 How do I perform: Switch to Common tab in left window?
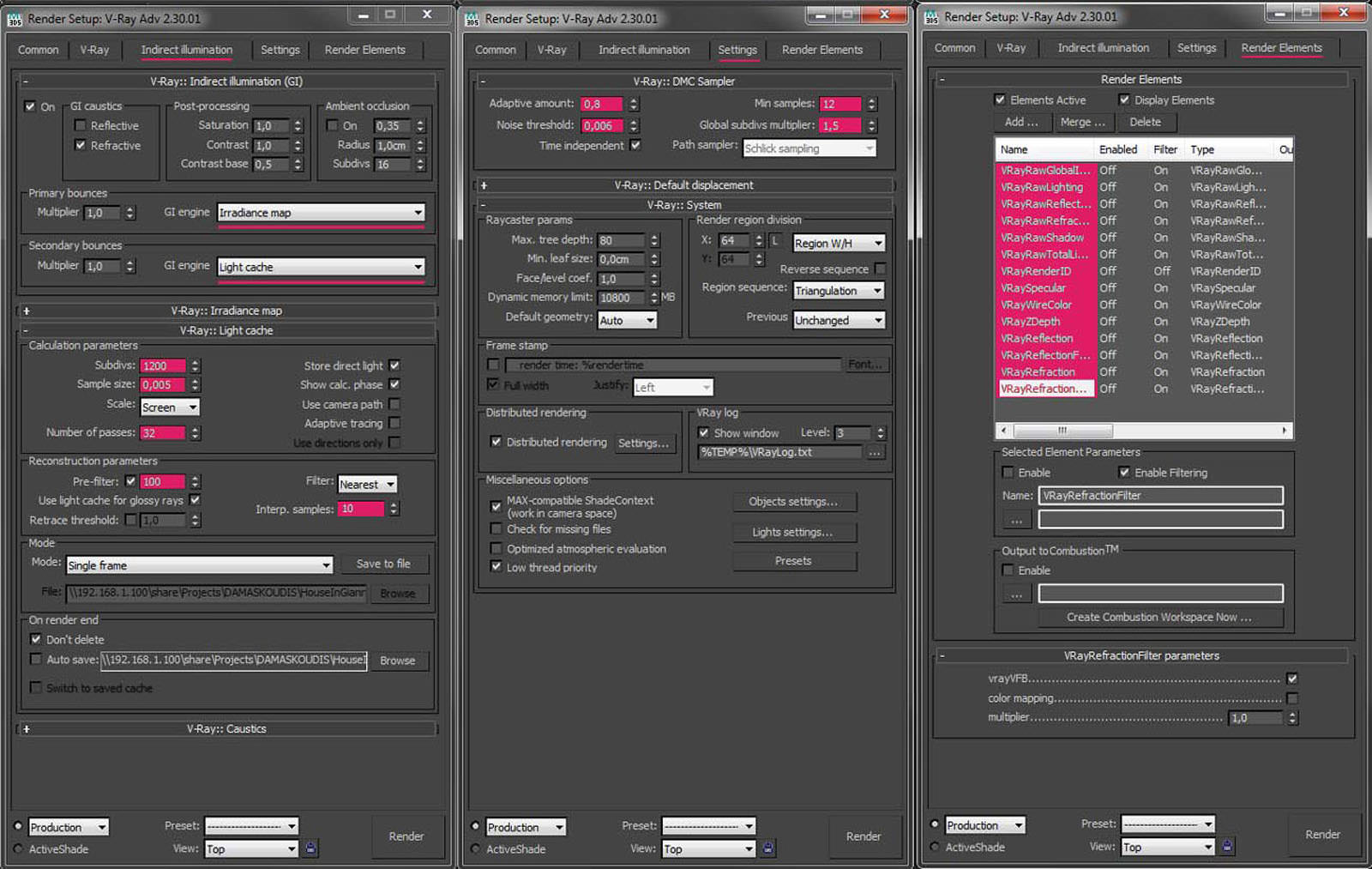click(x=39, y=50)
